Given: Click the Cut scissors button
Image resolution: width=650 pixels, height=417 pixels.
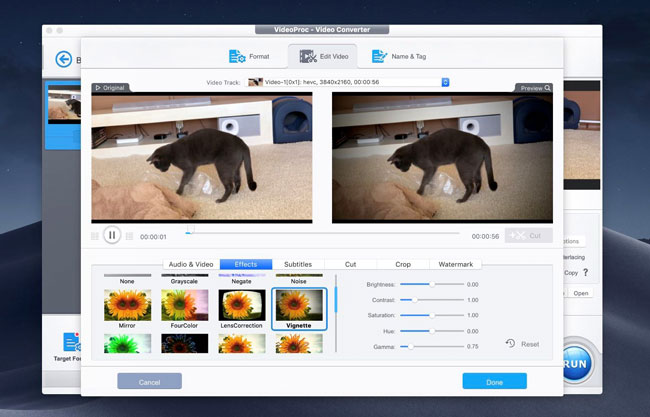Looking at the screenshot, I should click(x=529, y=235).
